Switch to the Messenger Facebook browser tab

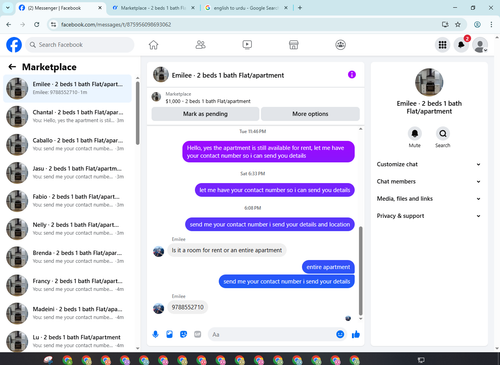60,8
